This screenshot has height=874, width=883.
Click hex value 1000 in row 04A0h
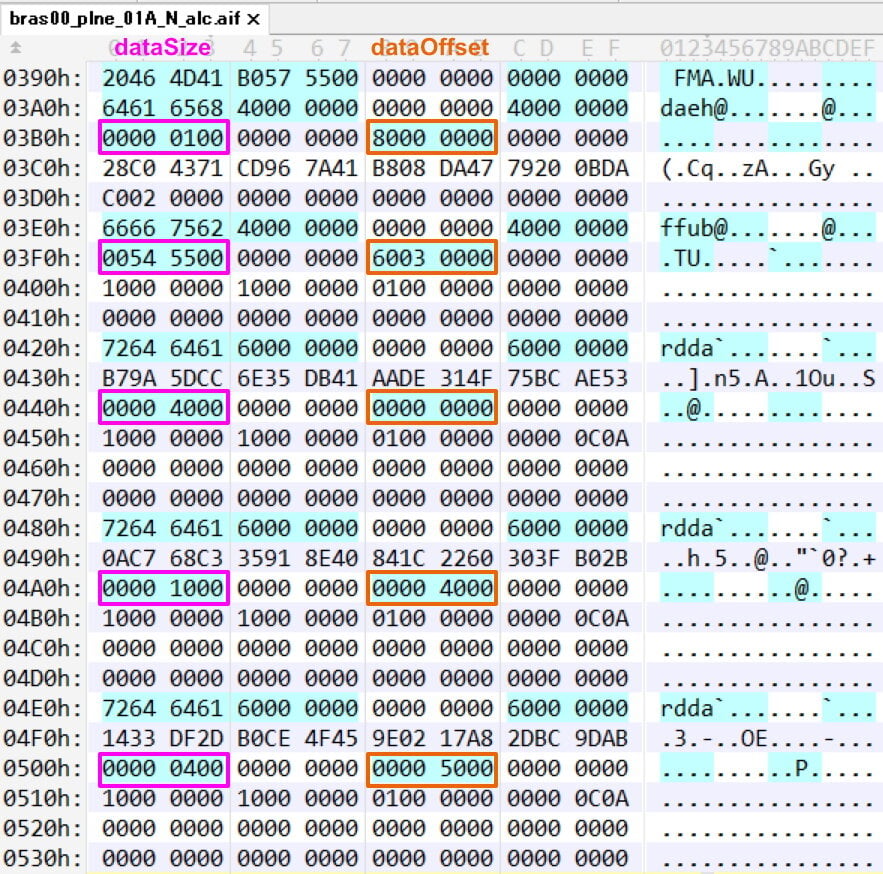coord(197,588)
